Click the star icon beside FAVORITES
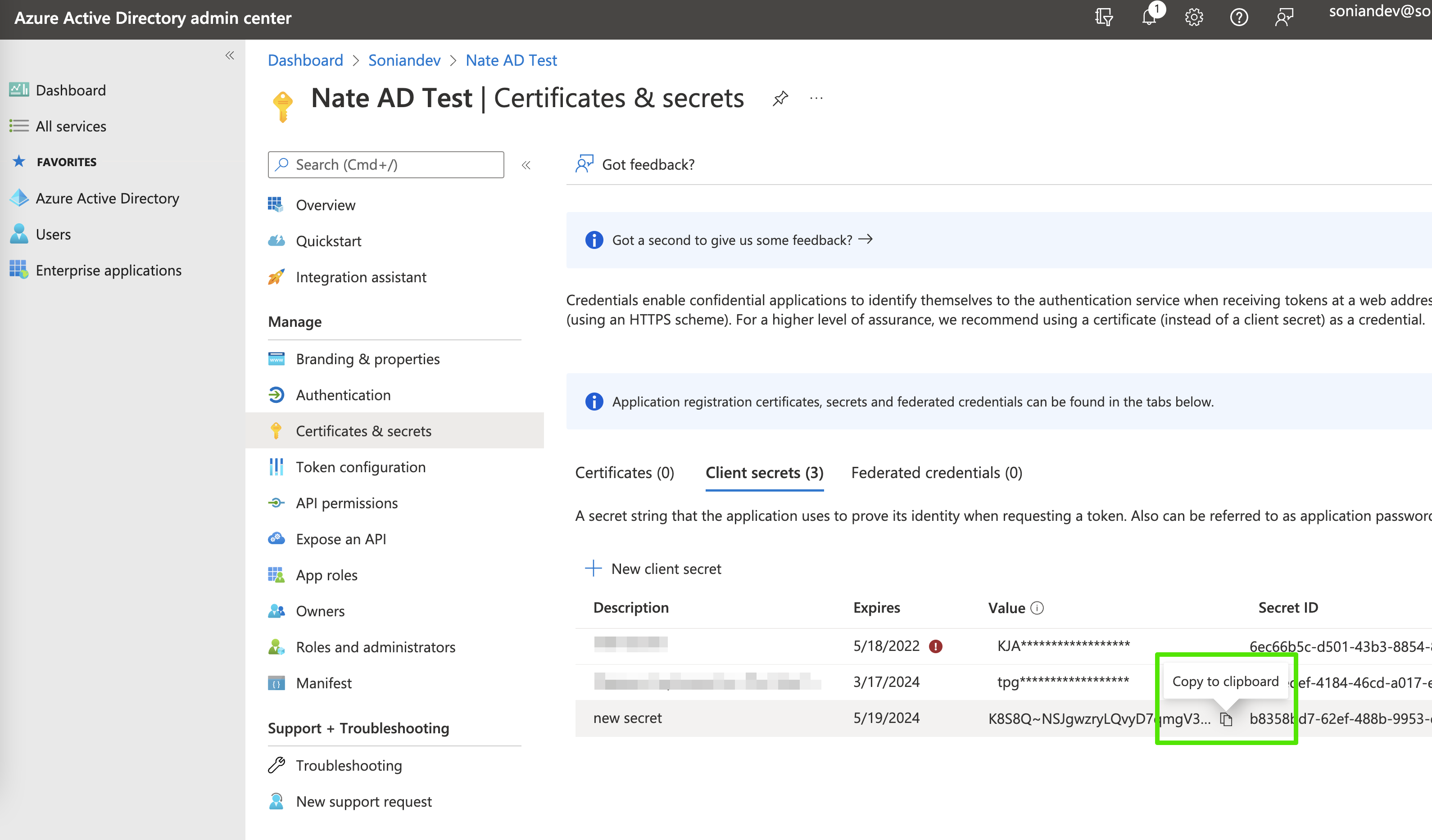 (x=19, y=161)
